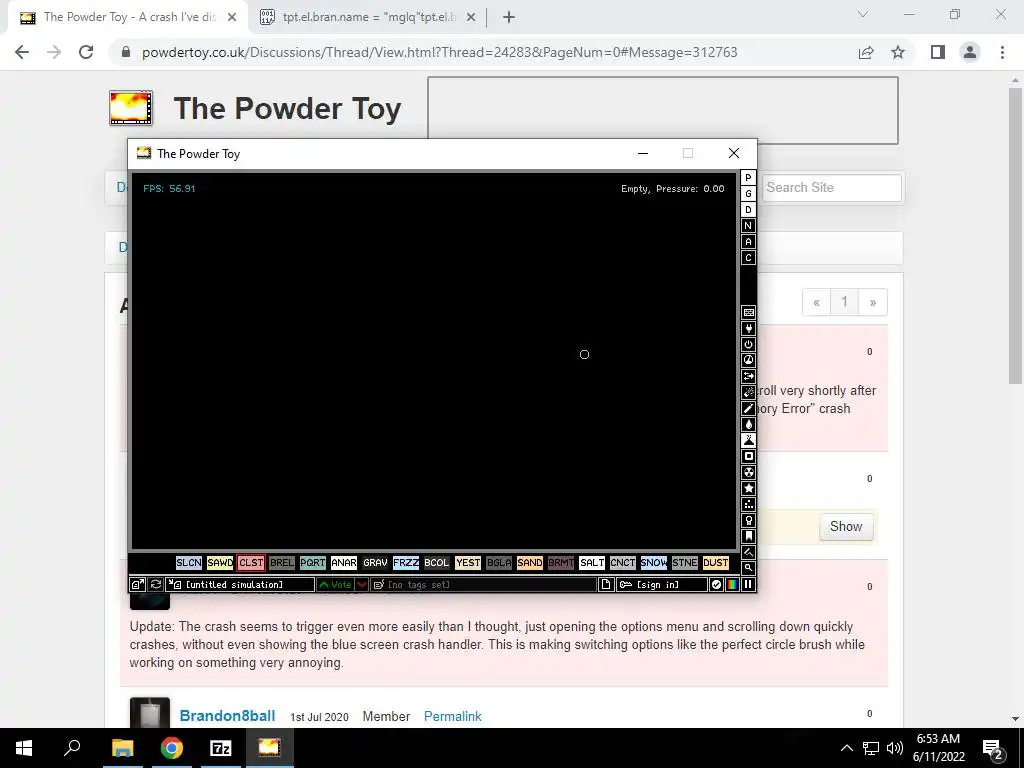Show hidden system tray icons
The height and width of the screenshot is (768, 1024).
pyautogui.click(x=846, y=748)
